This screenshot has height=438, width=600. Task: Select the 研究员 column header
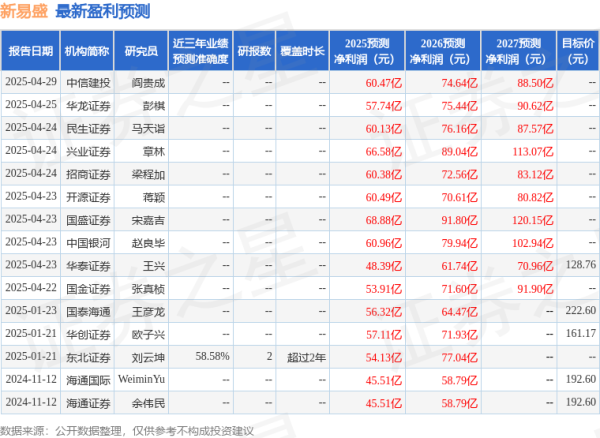[141, 51]
